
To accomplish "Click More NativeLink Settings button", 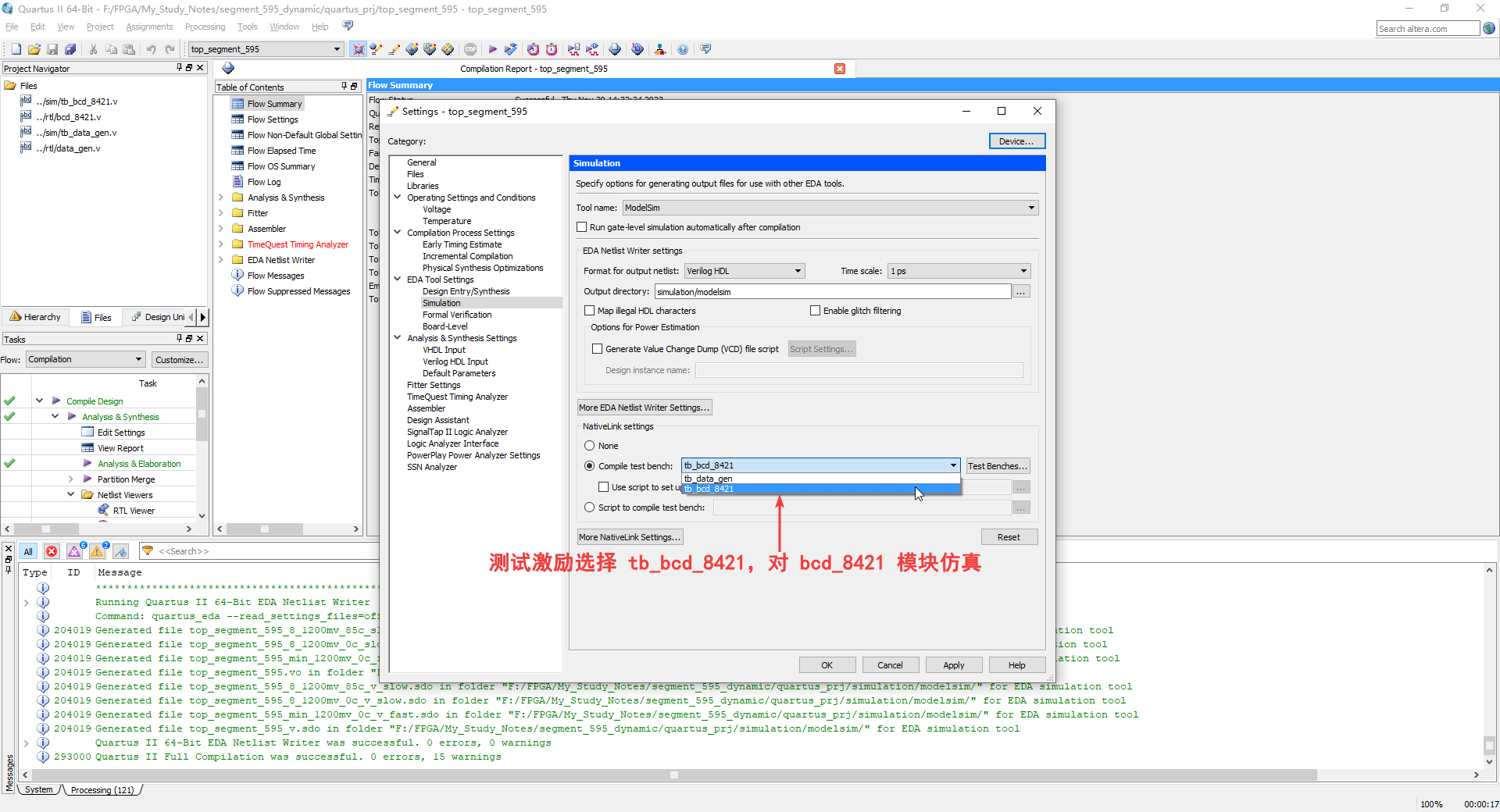I will (x=630, y=537).
